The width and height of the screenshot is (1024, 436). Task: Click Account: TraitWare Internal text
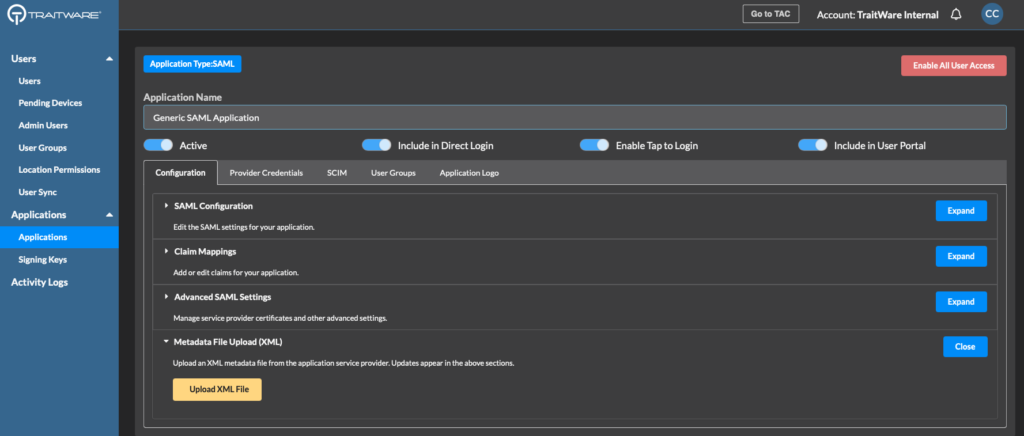click(x=878, y=14)
